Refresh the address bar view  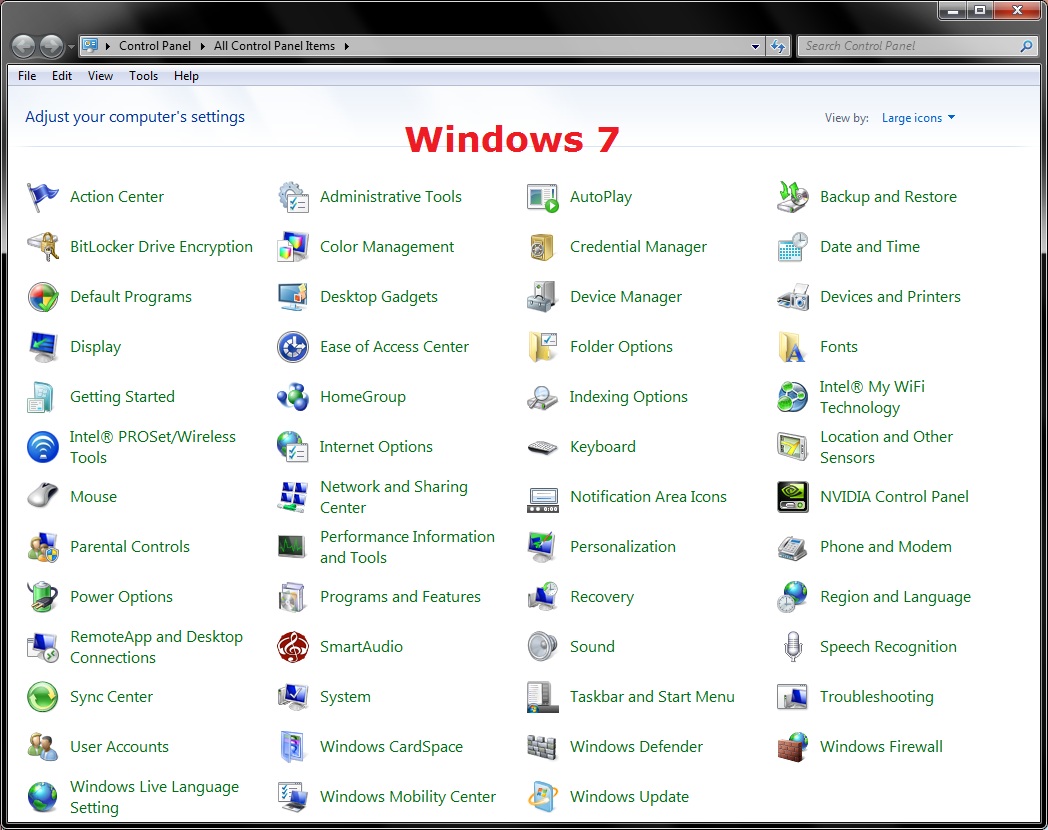tap(778, 46)
